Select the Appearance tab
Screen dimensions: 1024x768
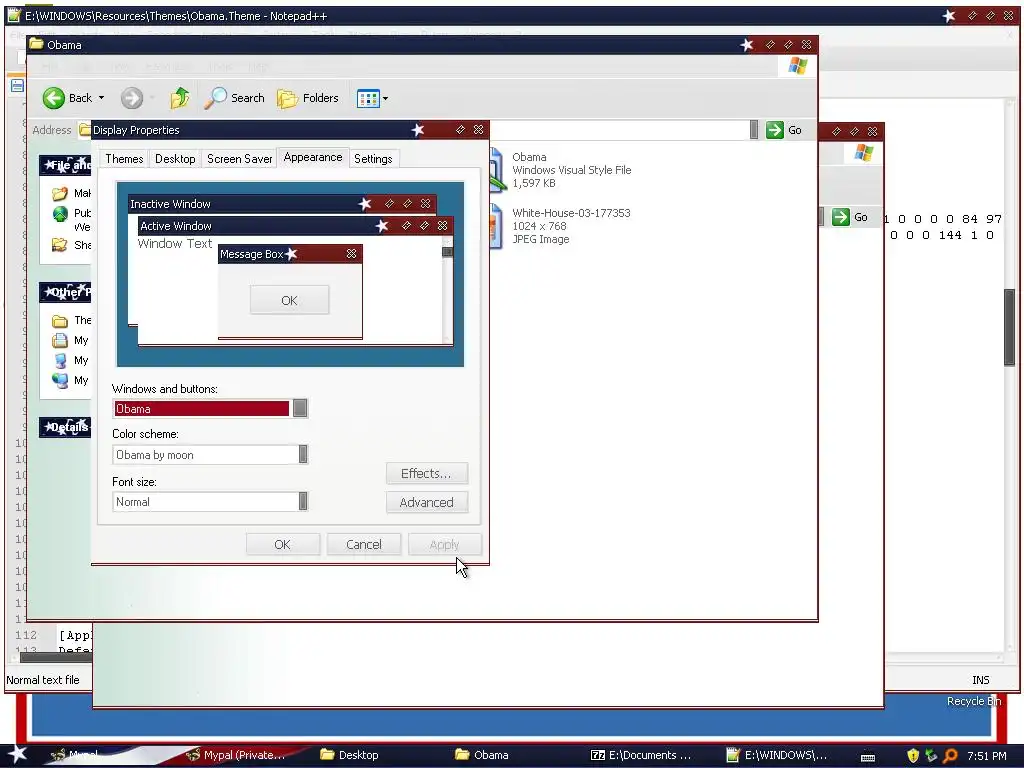(x=313, y=157)
